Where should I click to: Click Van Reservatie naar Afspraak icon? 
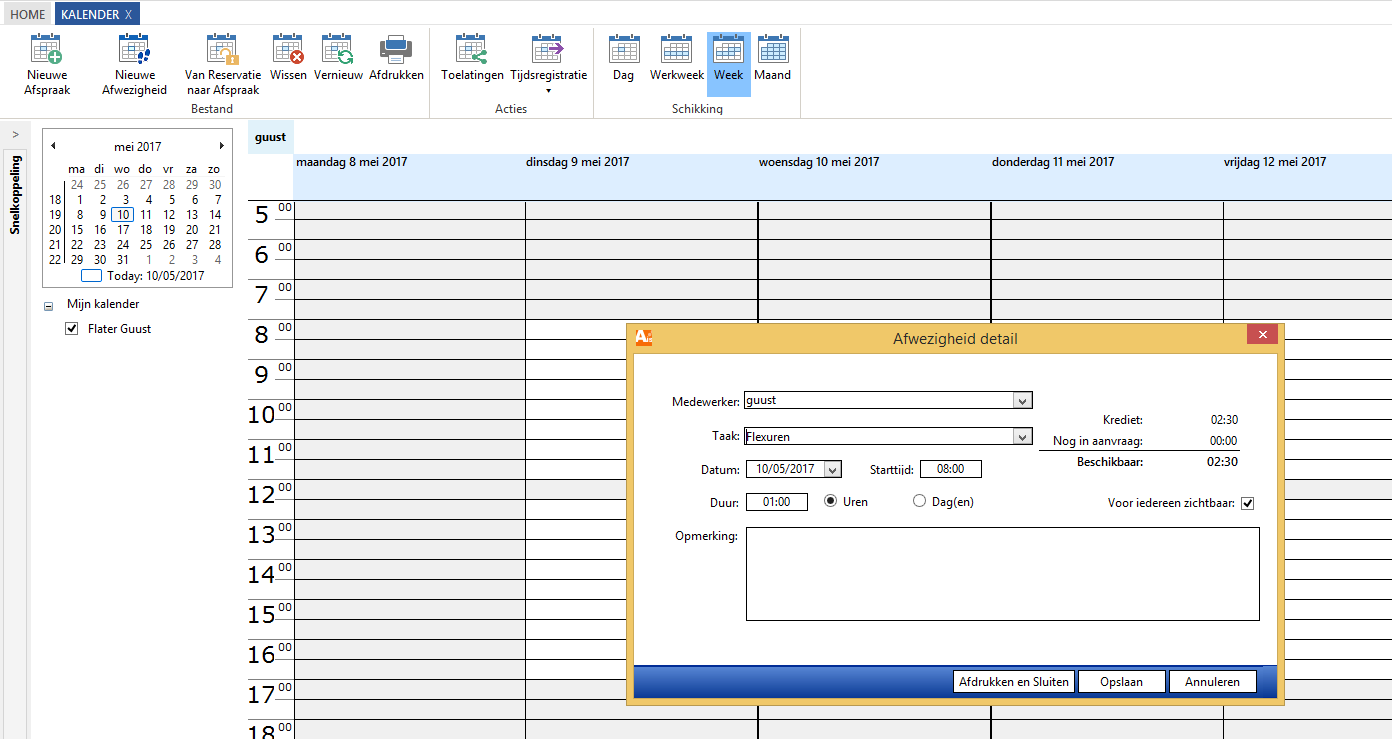coord(222,50)
